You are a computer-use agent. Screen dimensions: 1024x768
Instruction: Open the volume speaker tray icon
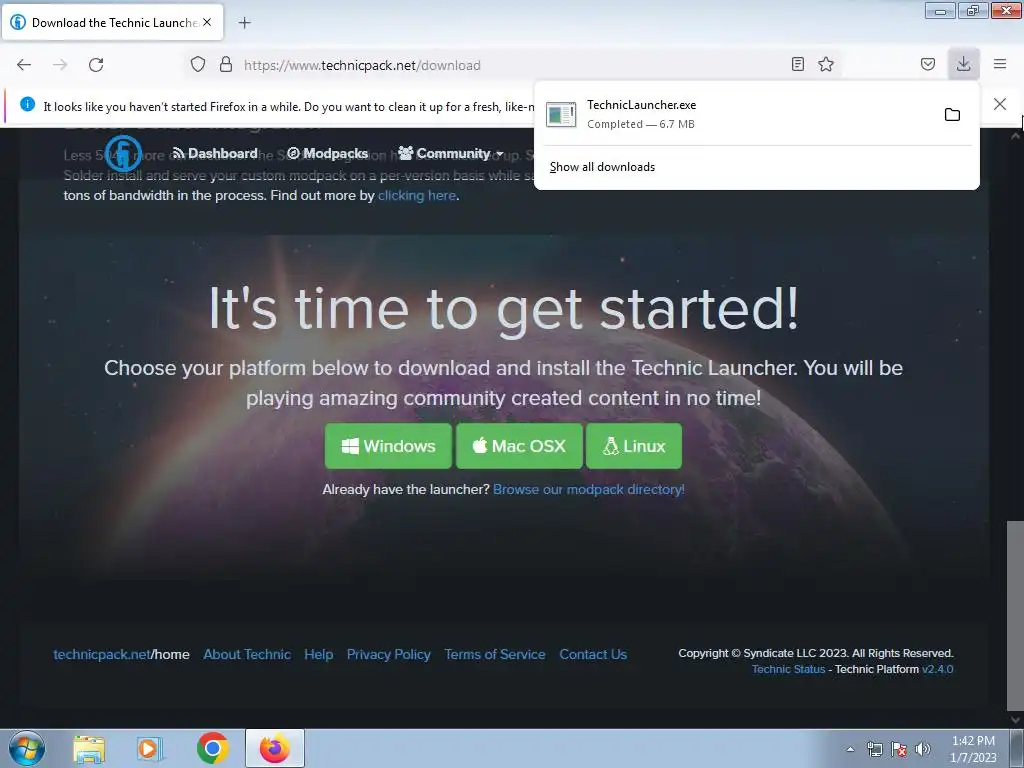(x=923, y=749)
